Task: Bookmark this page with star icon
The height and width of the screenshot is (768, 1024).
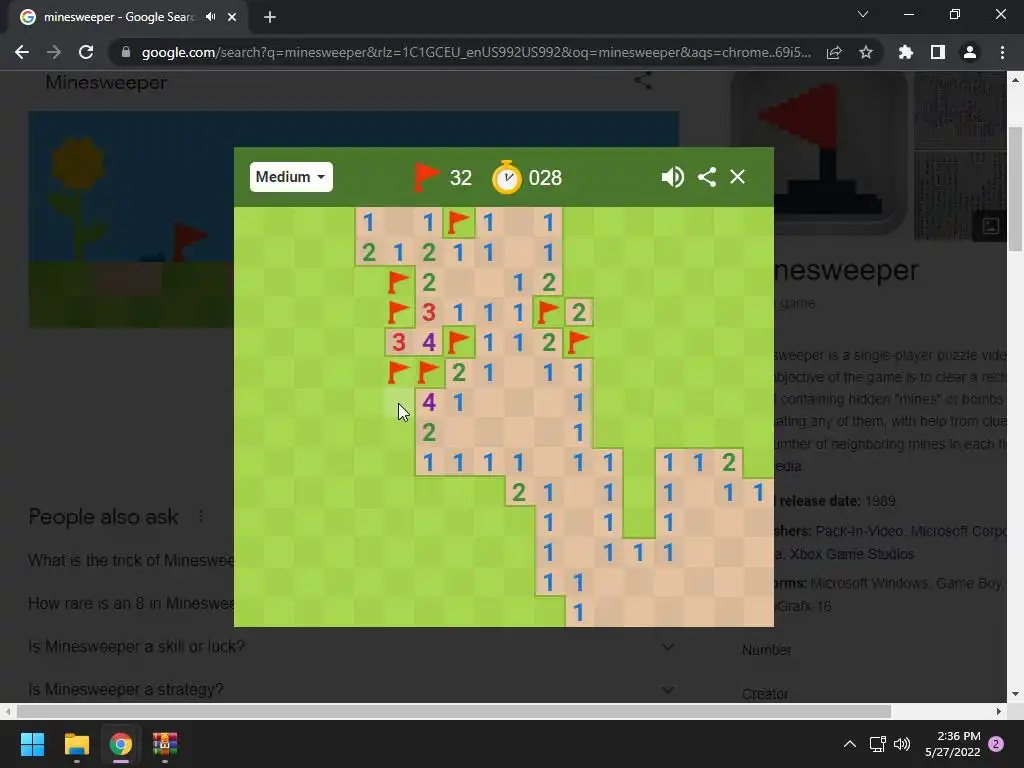Action: tap(866, 52)
